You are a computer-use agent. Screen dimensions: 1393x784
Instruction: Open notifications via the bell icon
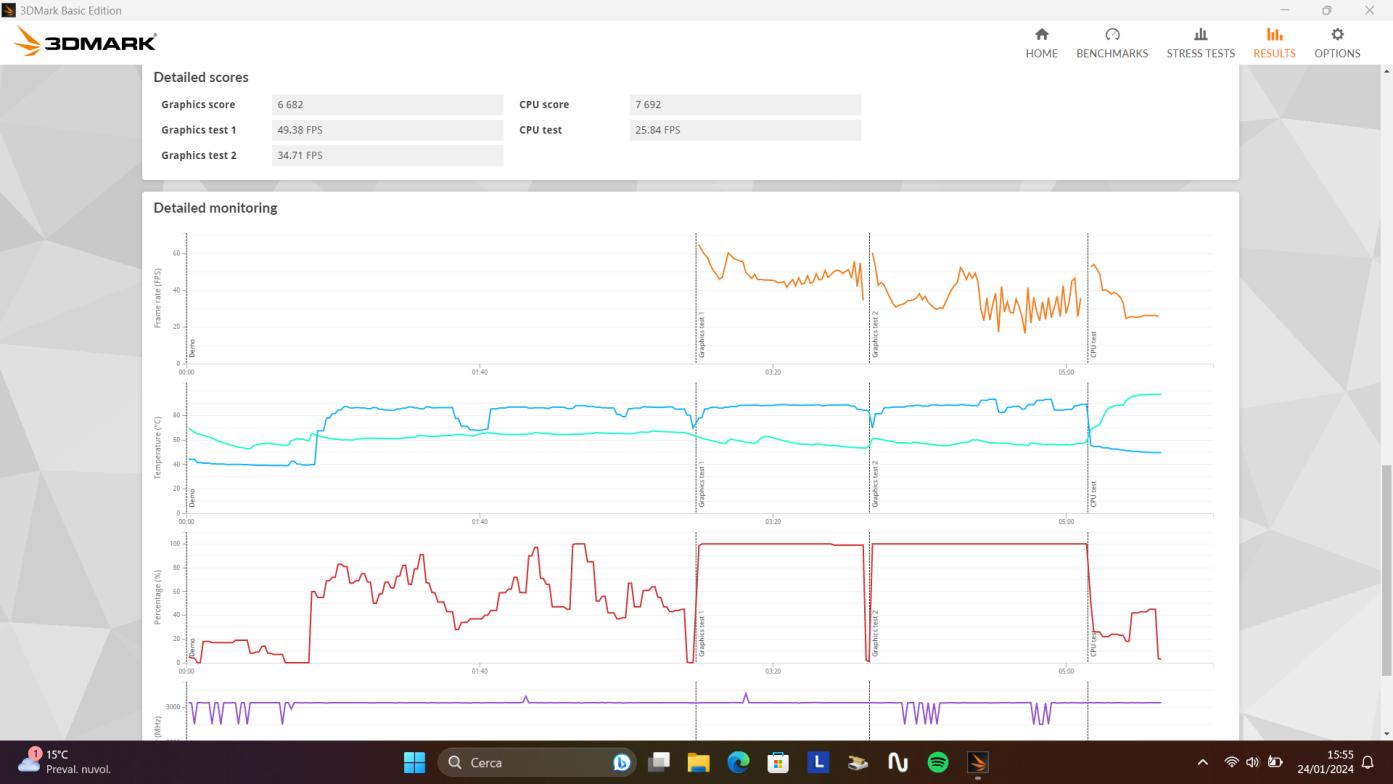click(x=1367, y=762)
